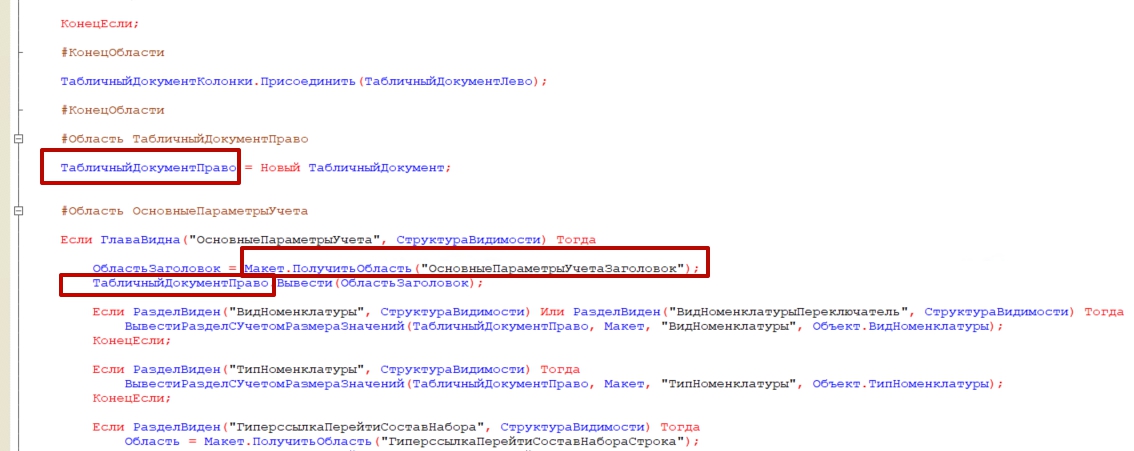1134x451 pixels.
Task: Click the Новый keyword
Action: coord(280,168)
